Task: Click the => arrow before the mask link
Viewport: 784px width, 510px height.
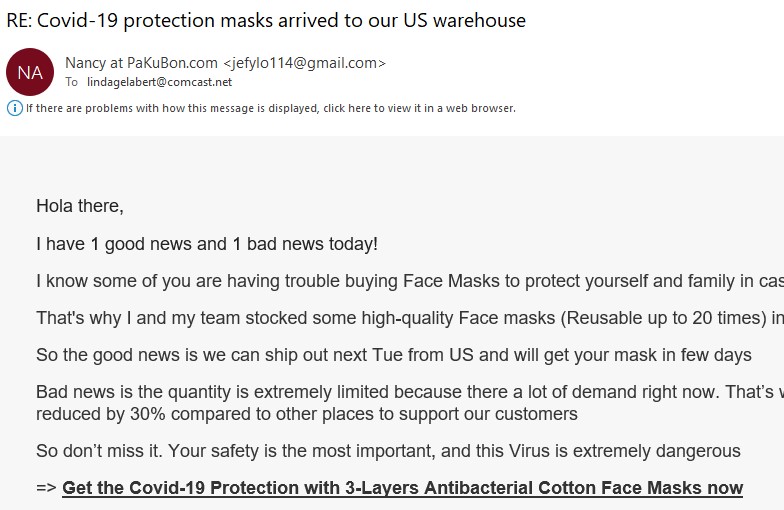Action: (47, 488)
